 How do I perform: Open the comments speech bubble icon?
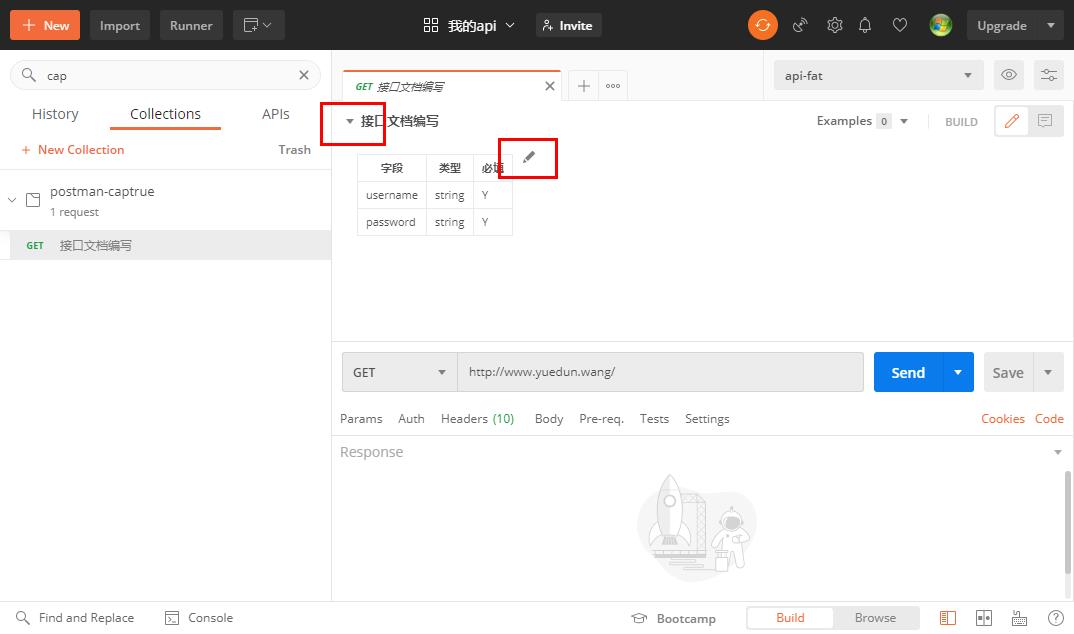(x=1045, y=121)
